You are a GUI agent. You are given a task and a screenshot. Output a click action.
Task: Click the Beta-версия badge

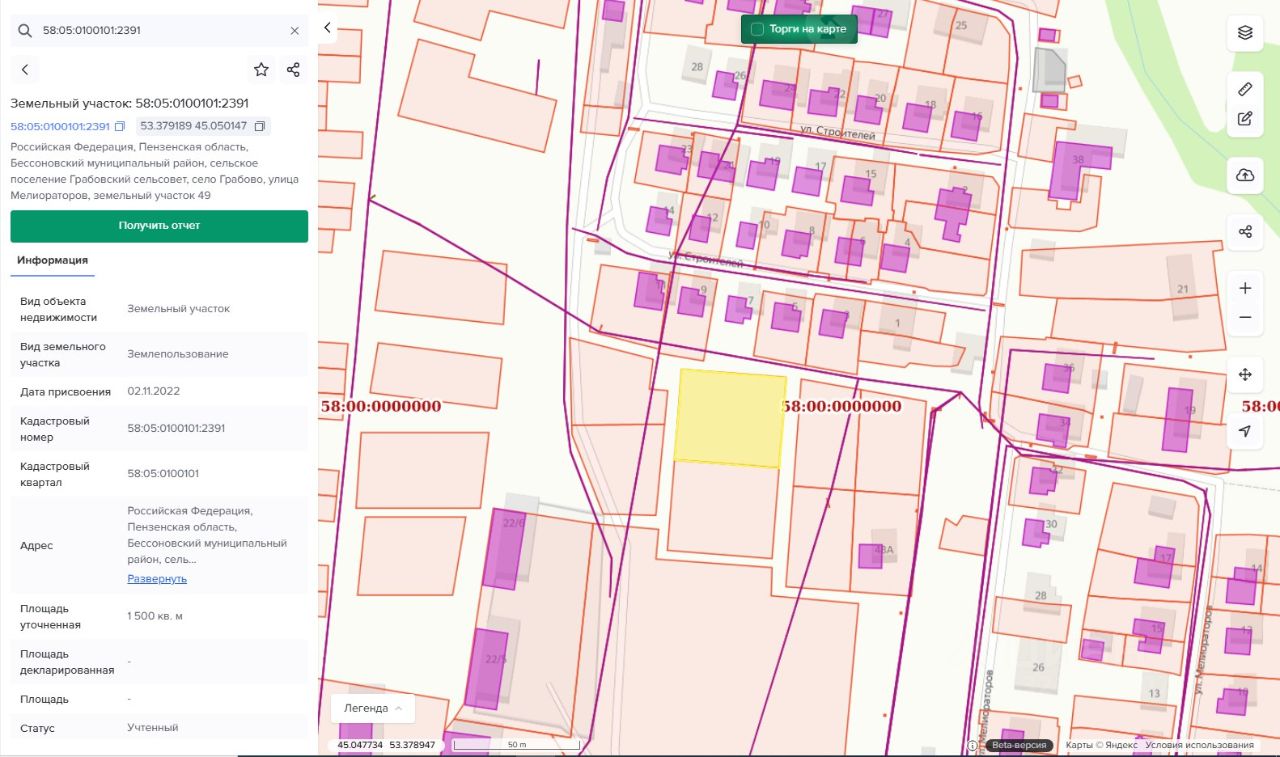click(x=1019, y=745)
